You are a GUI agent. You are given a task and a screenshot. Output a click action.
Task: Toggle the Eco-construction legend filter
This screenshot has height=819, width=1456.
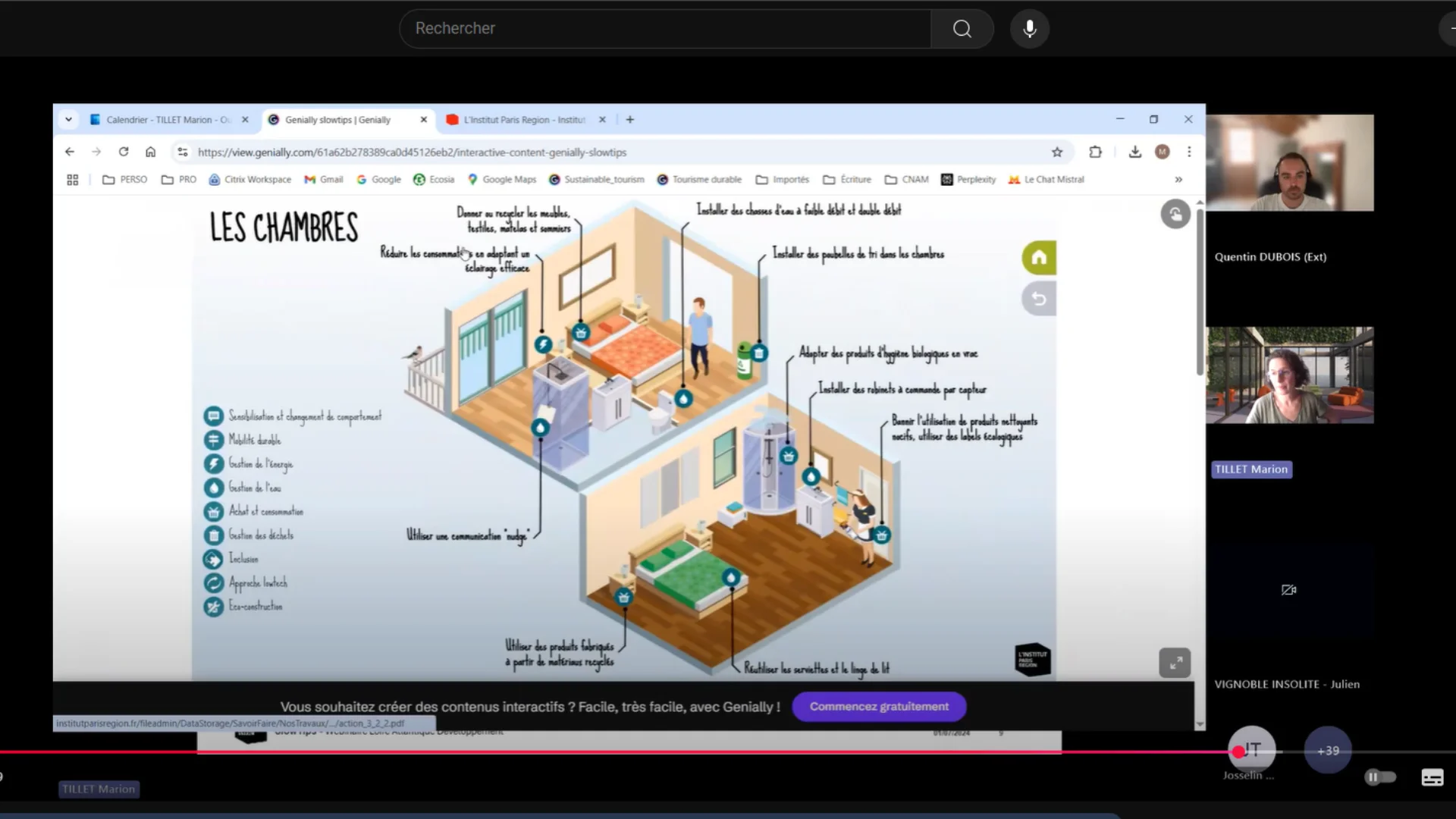coord(214,607)
